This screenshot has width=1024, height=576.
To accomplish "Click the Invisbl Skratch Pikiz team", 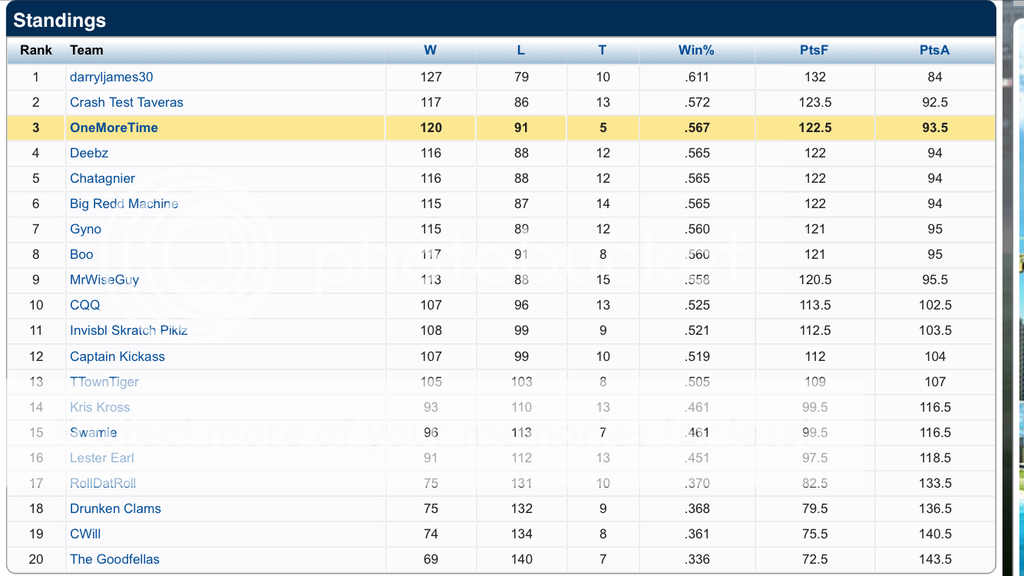I will tap(129, 331).
